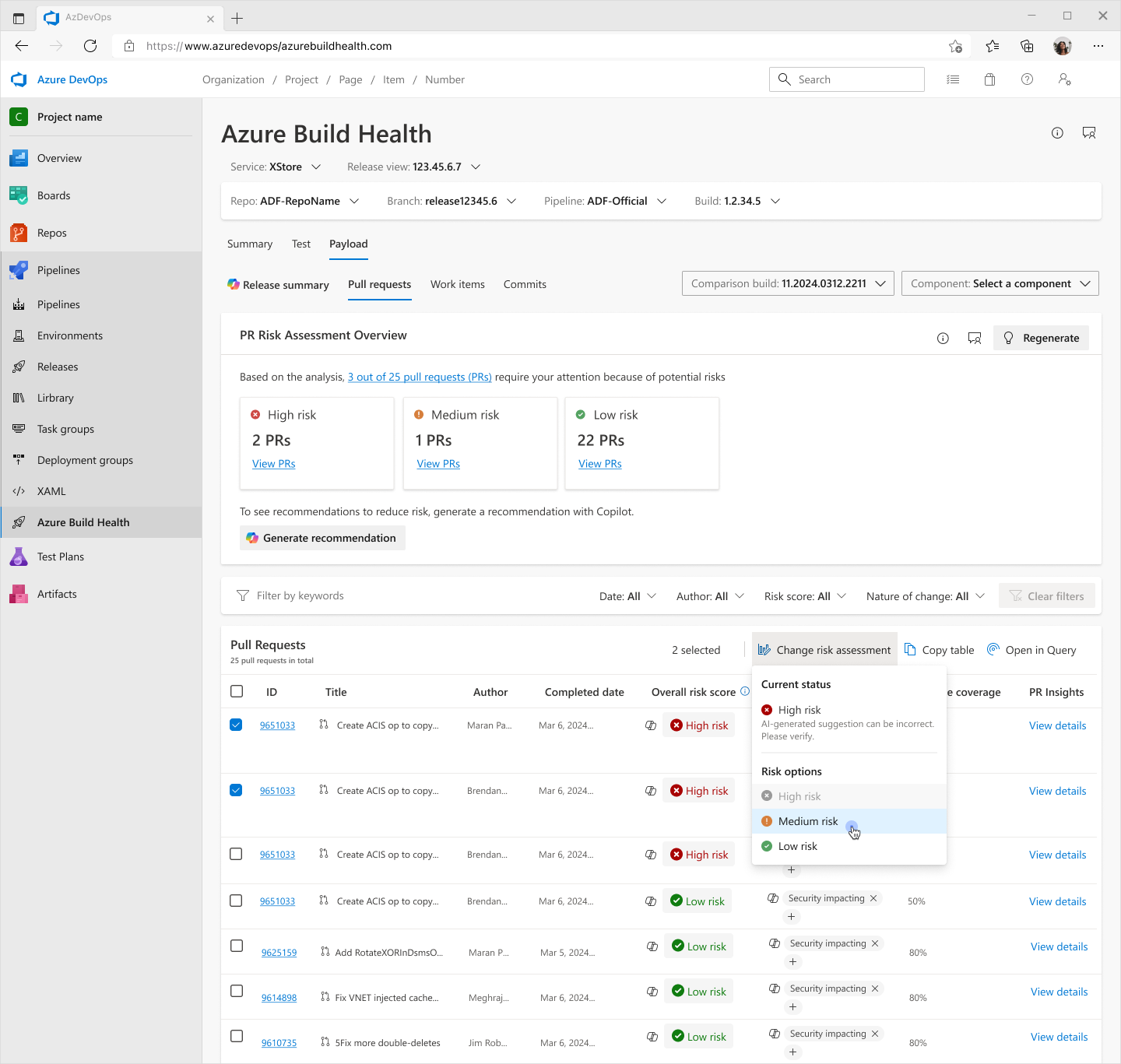Click info icon next to Overall risk score
Viewport: 1121px width, 1064px height.
pos(745,691)
